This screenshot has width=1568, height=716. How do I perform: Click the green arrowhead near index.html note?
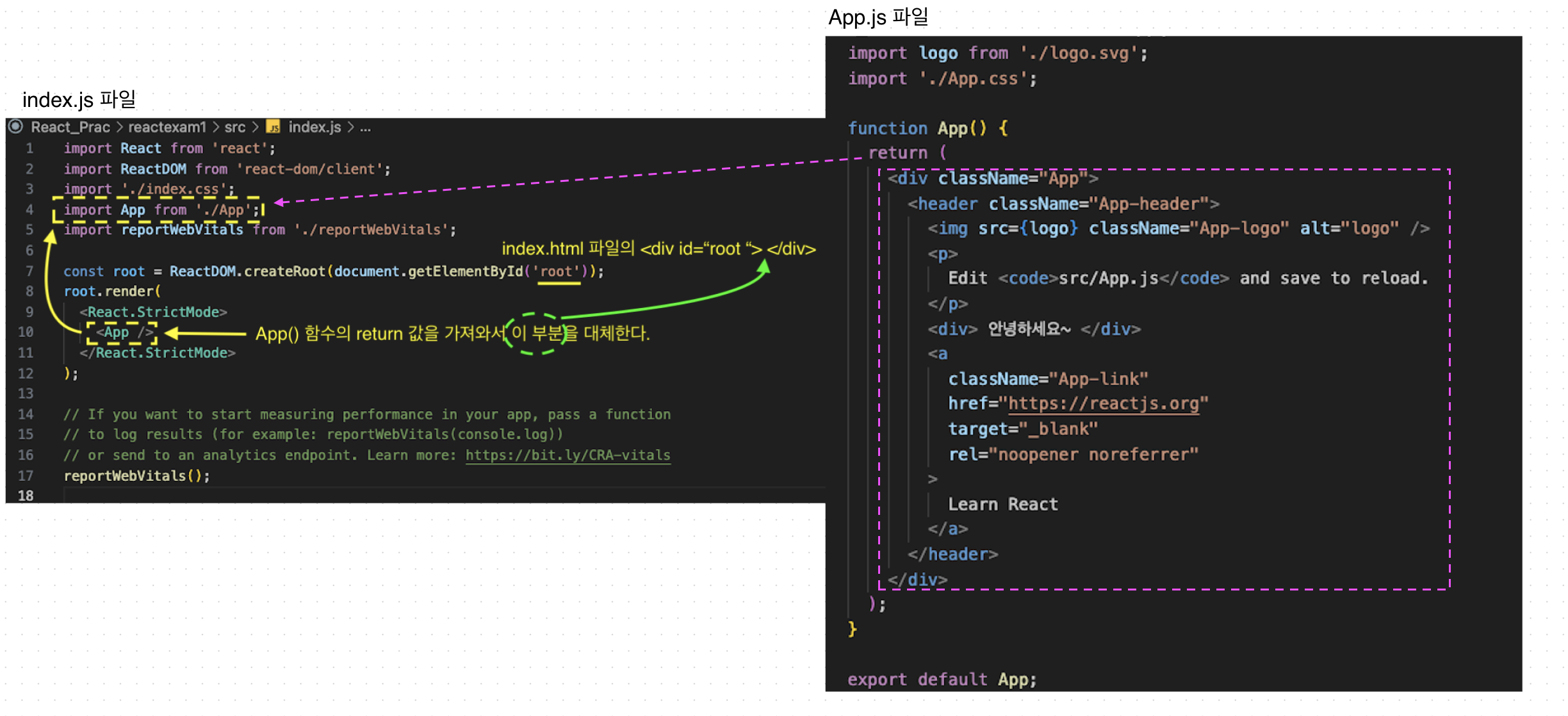coord(763,267)
